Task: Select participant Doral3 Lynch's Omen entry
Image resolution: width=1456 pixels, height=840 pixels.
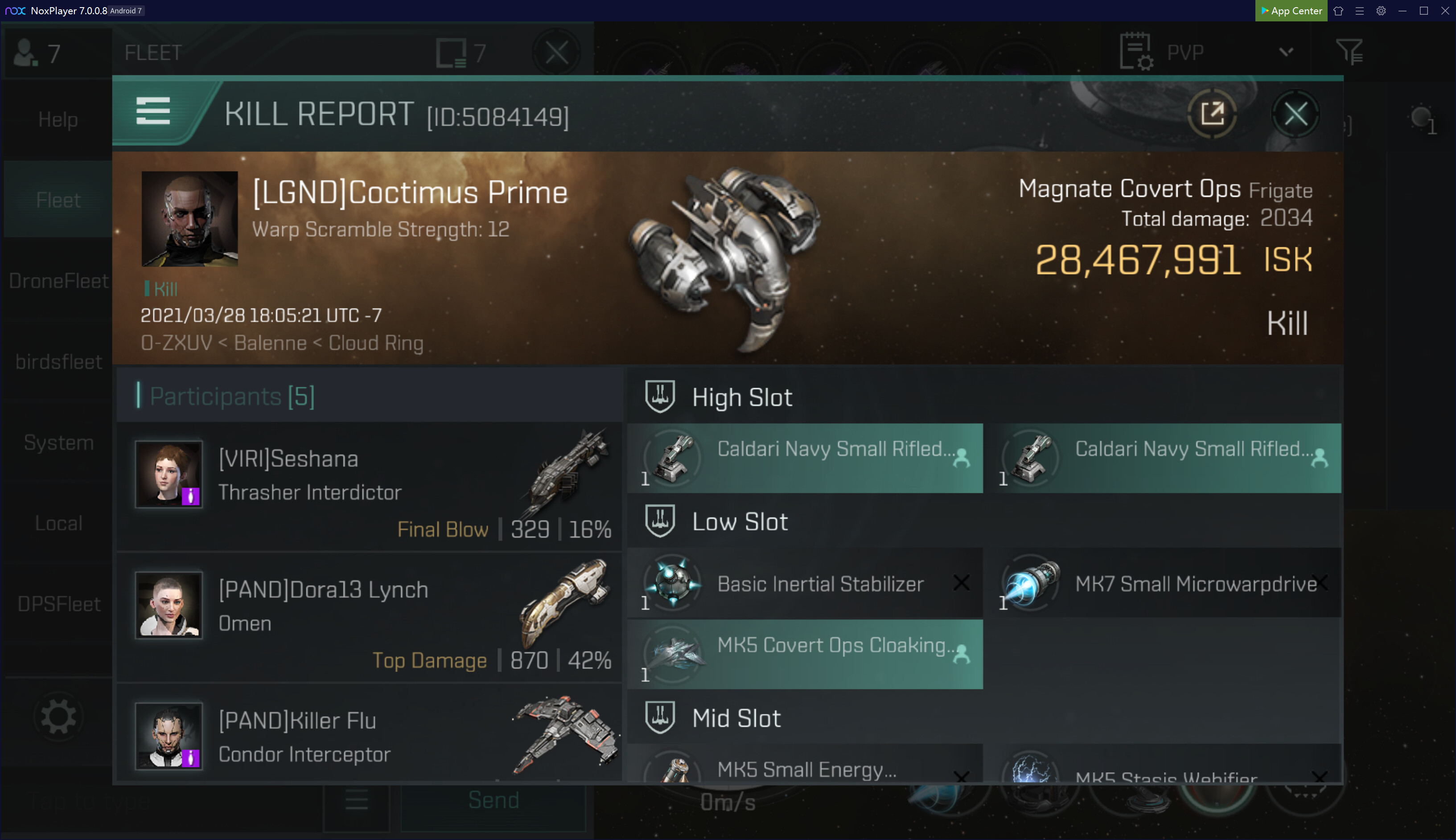Action: [x=369, y=617]
